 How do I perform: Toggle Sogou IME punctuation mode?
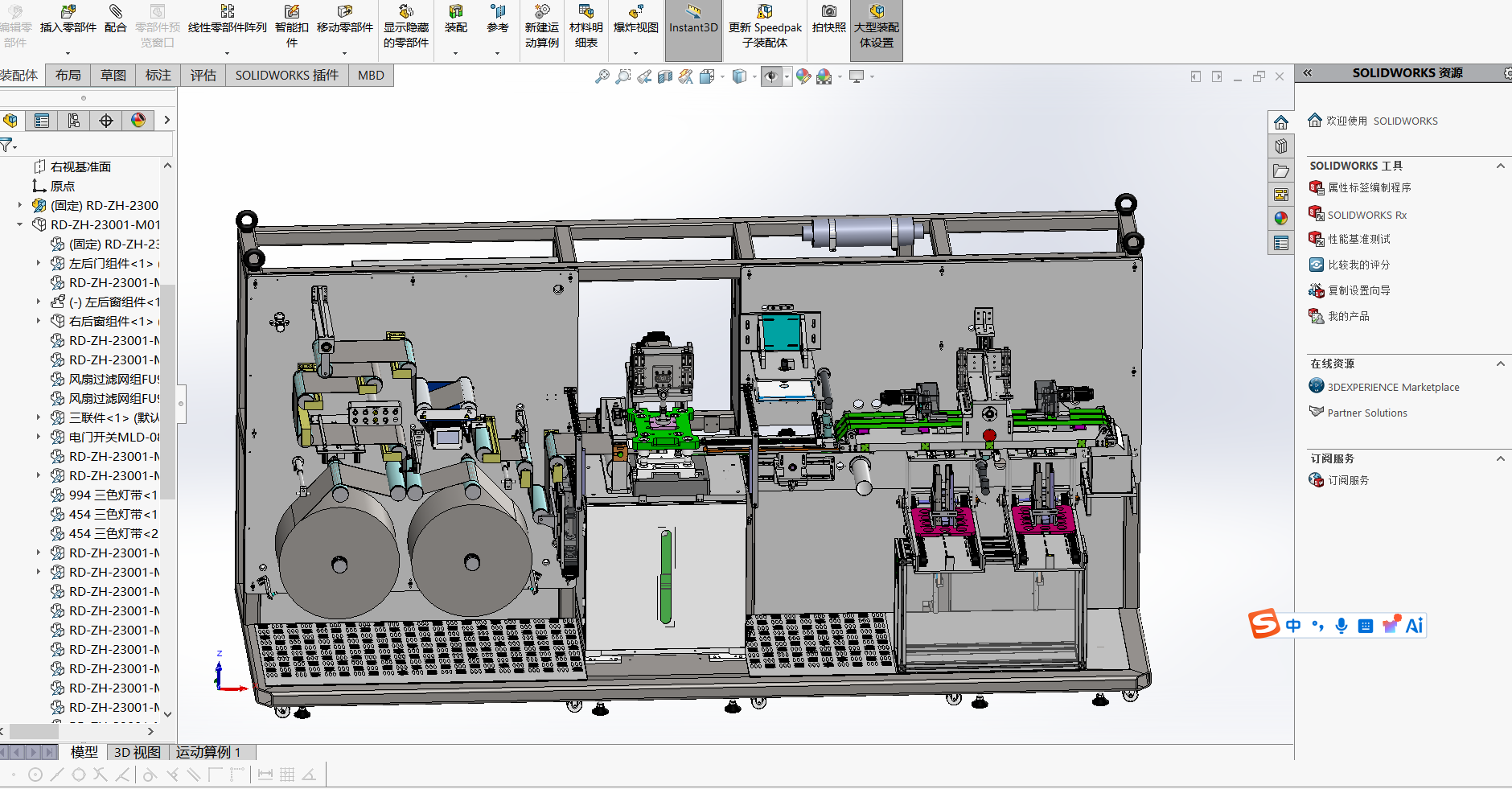(x=1317, y=626)
